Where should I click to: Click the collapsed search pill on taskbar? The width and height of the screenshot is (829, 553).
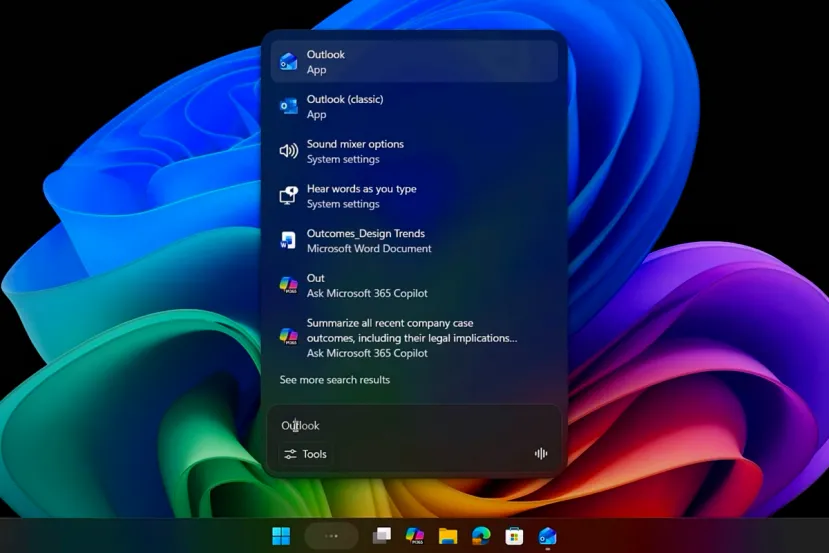pos(331,536)
